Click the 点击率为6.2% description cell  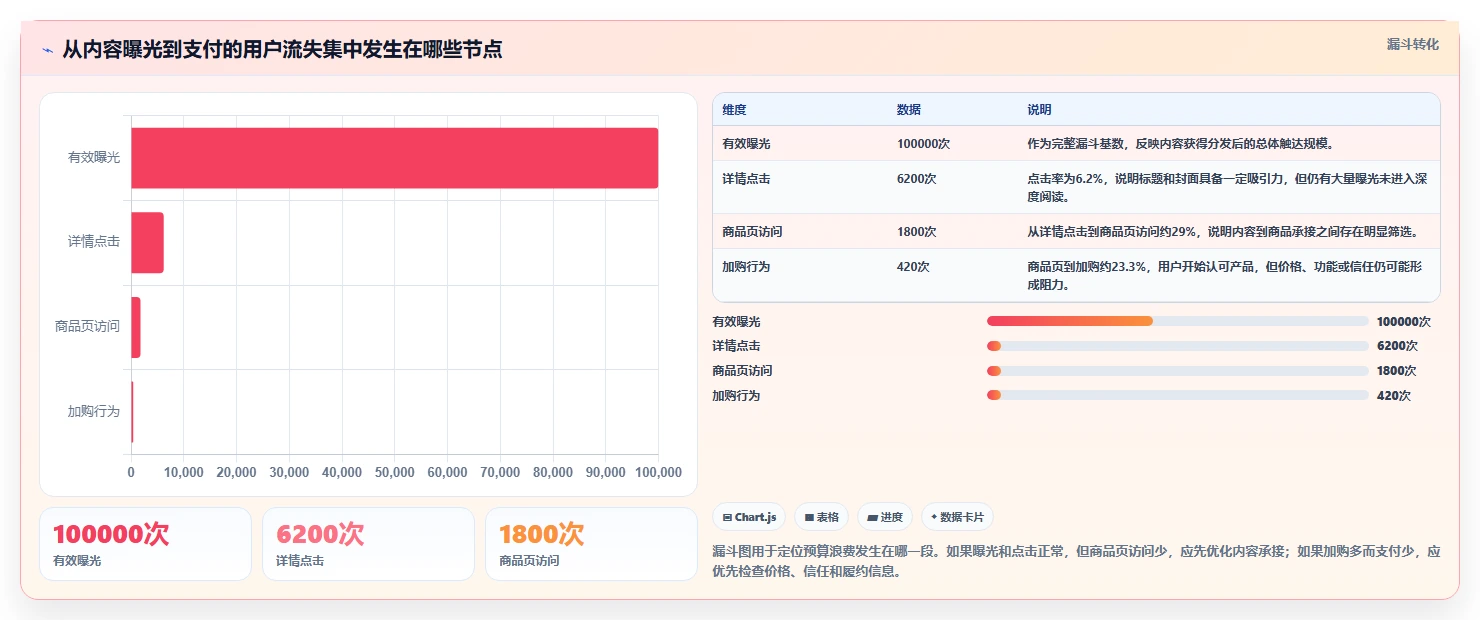pyautogui.click(x=1229, y=187)
